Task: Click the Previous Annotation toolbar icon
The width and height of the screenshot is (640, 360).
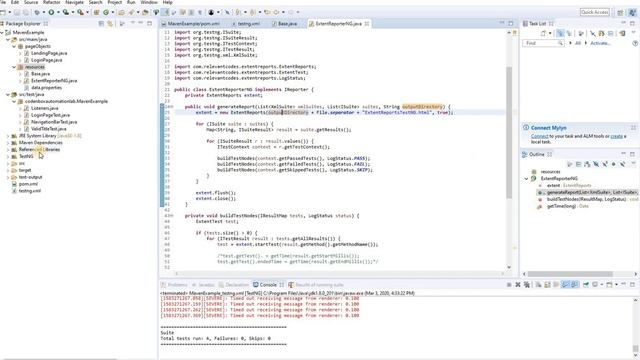Action: (253, 12)
